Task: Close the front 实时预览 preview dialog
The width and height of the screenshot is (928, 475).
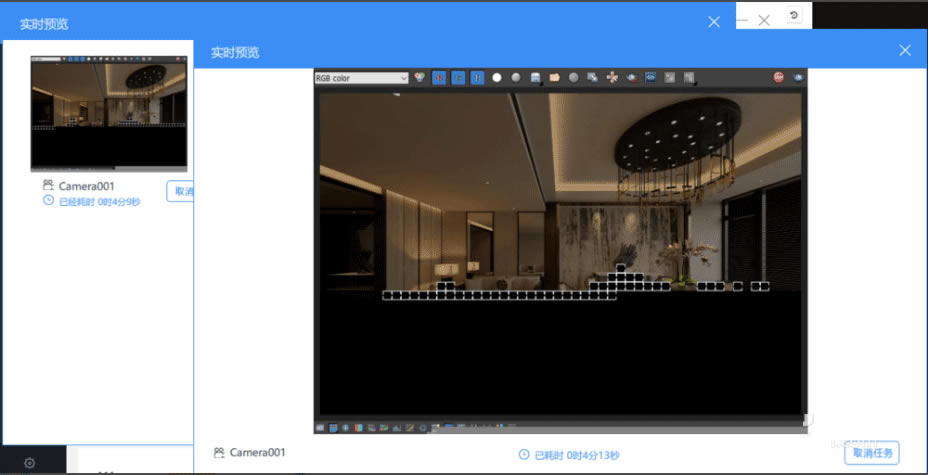Action: click(905, 50)
